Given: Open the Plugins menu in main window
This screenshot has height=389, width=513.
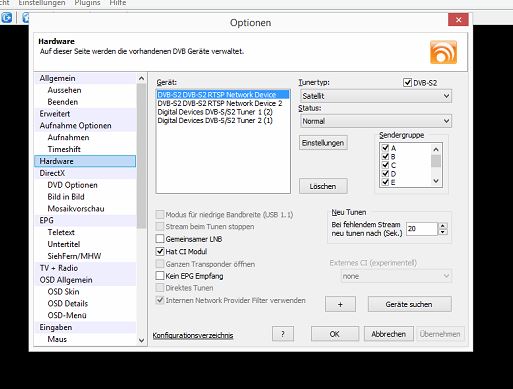Looking at the screenshot, I should (x=87, y=3).
